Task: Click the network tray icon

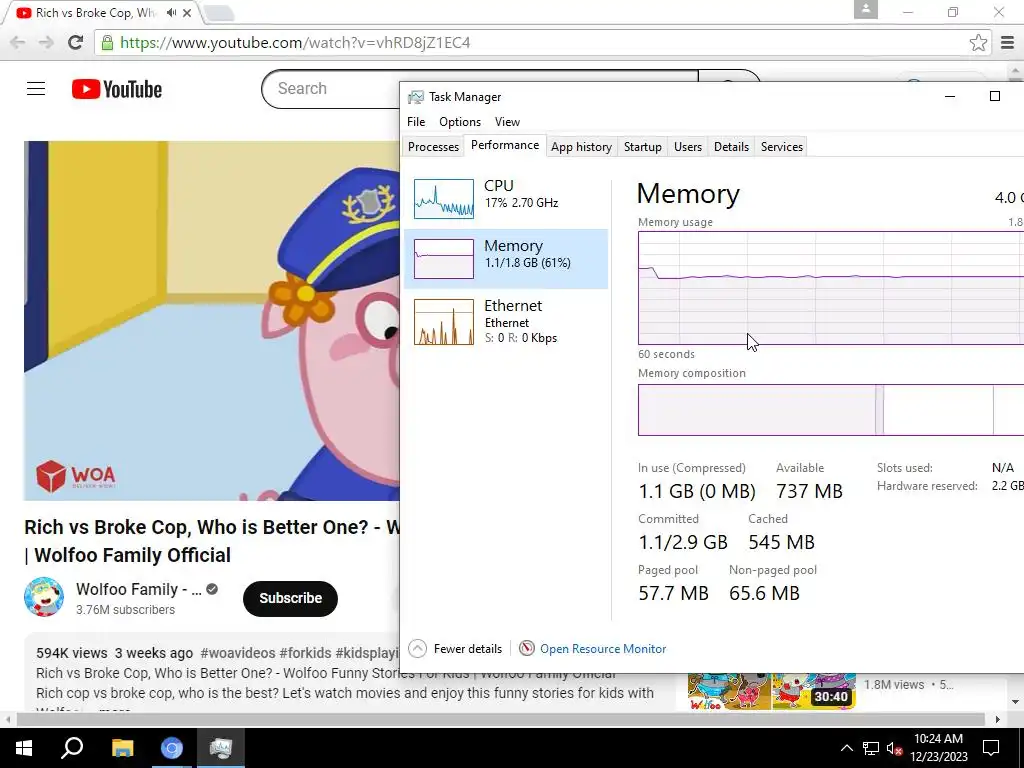Action: 871,748
